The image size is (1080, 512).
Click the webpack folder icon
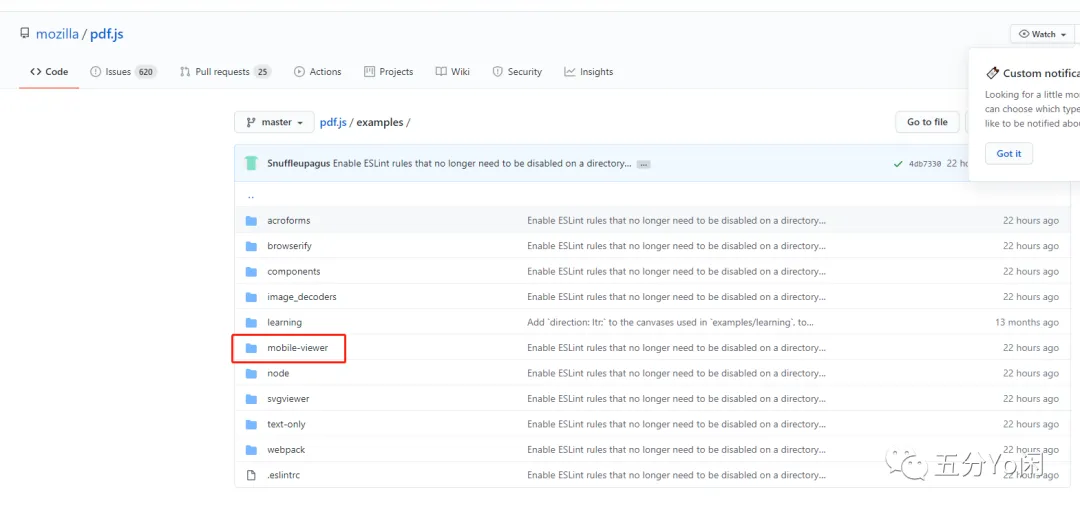(x=251, y=450)
